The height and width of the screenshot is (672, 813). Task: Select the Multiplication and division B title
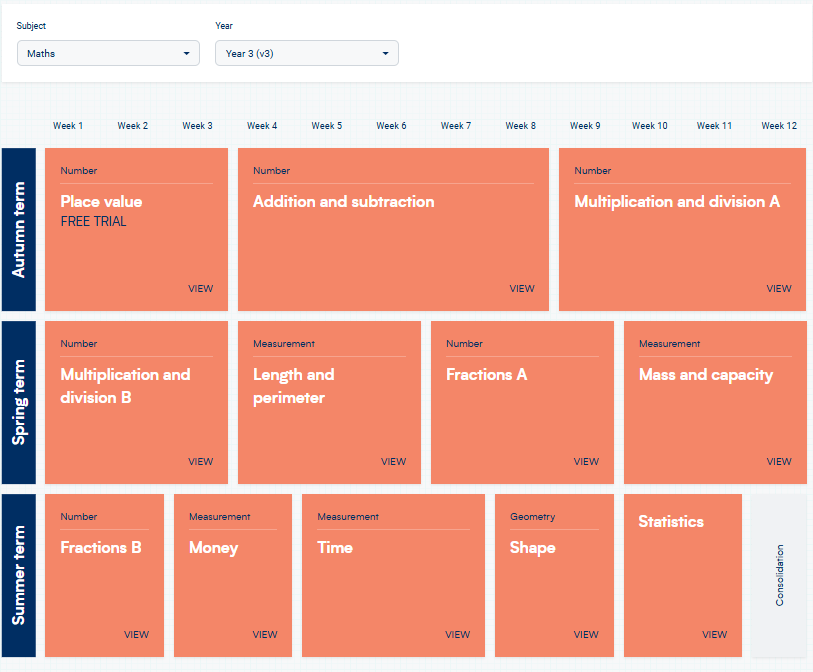pos(125,386)
